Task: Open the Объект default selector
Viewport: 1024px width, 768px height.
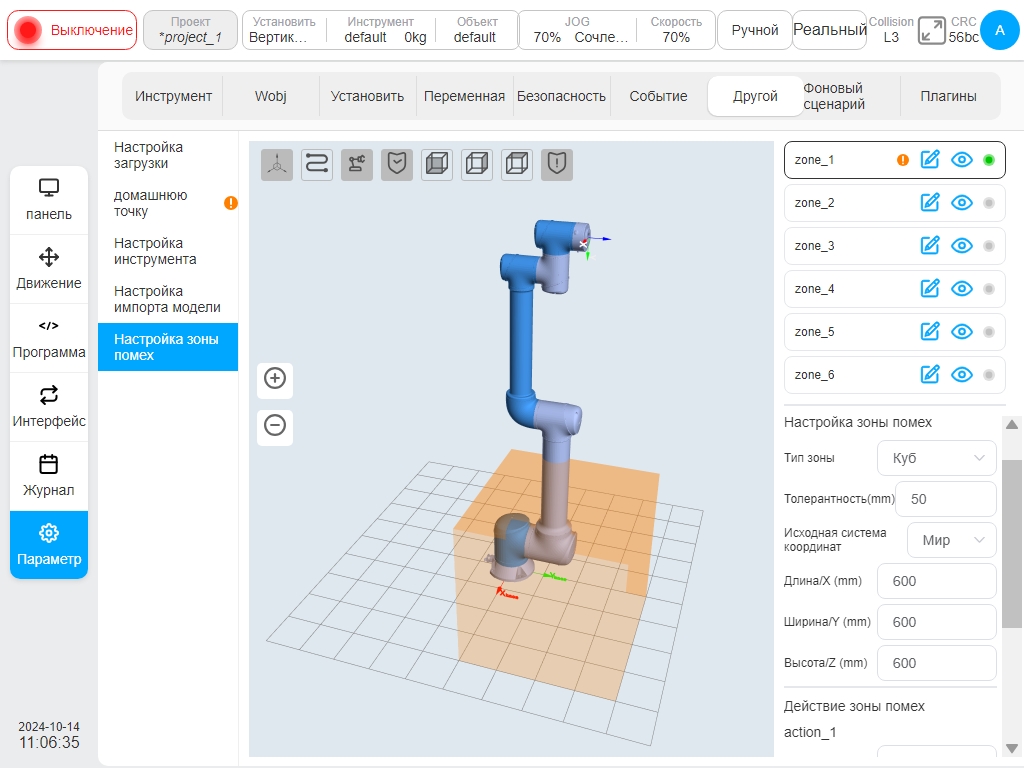Action: pos(476,30)
